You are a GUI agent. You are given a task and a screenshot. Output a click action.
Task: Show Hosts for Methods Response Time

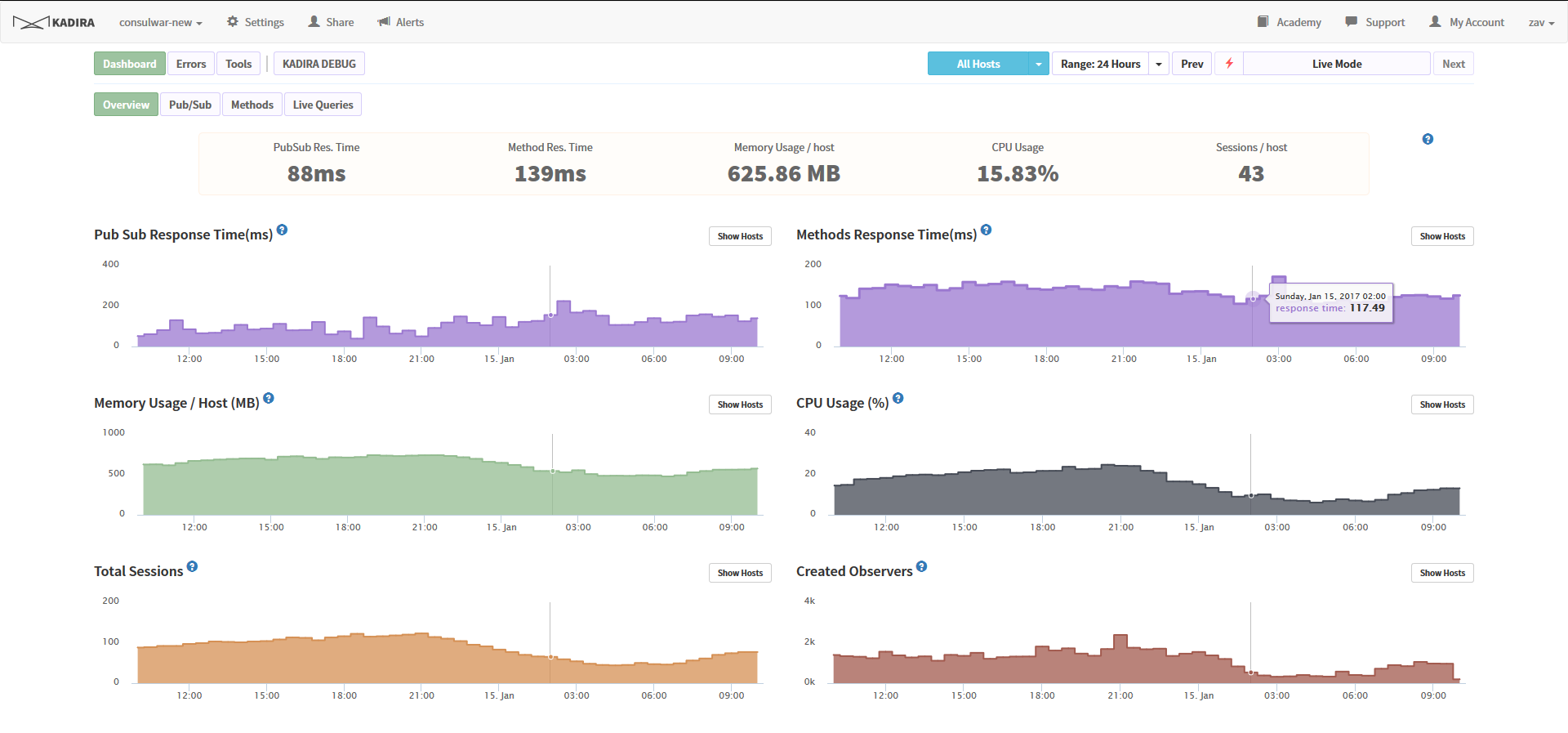pyautogui.click(x=1442, y=236)
